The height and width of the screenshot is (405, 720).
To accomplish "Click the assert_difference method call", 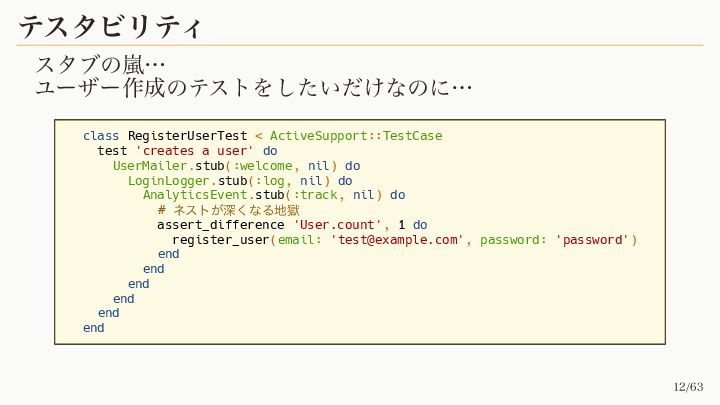I will coord(221,225).
